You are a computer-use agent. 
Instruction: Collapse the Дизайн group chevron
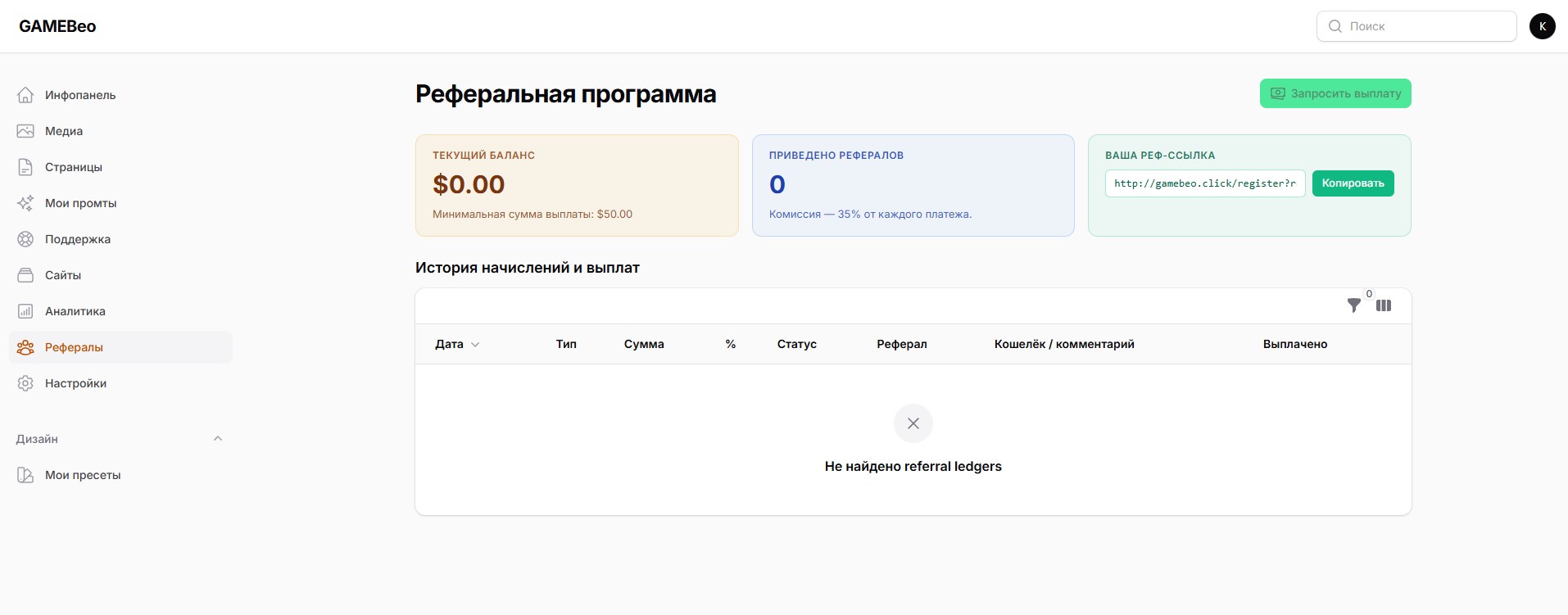click(218, 439)
